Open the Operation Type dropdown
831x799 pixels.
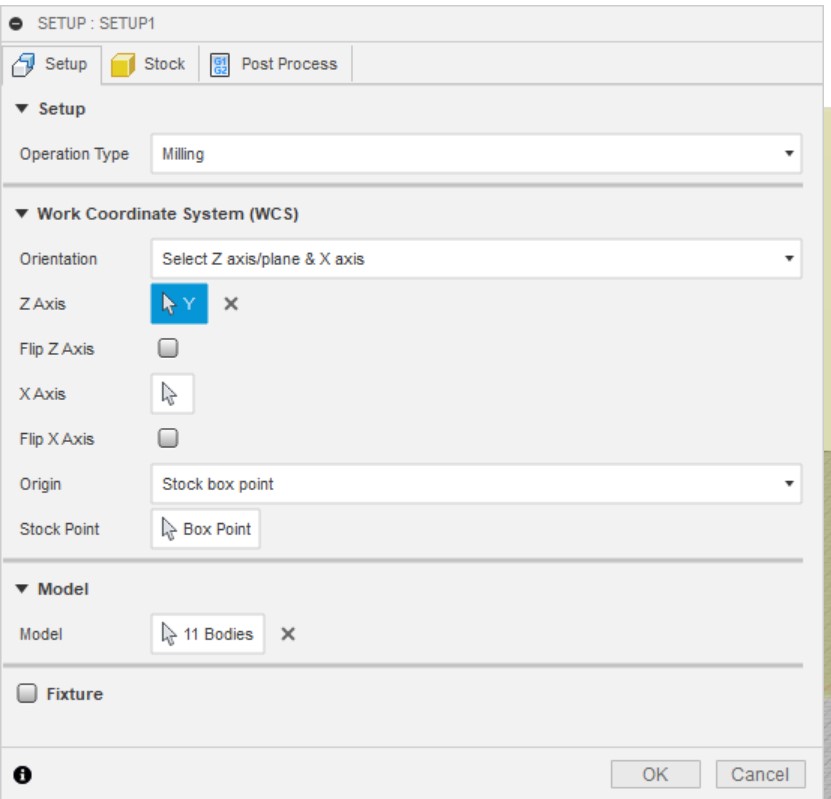476,154
